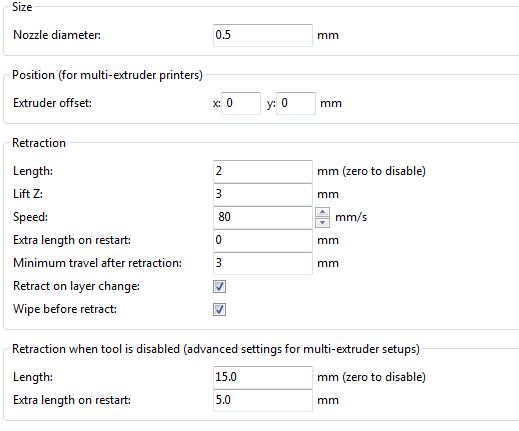Click the Retraction group heading
Screen dimensions: 519x431
coord(39,143)
